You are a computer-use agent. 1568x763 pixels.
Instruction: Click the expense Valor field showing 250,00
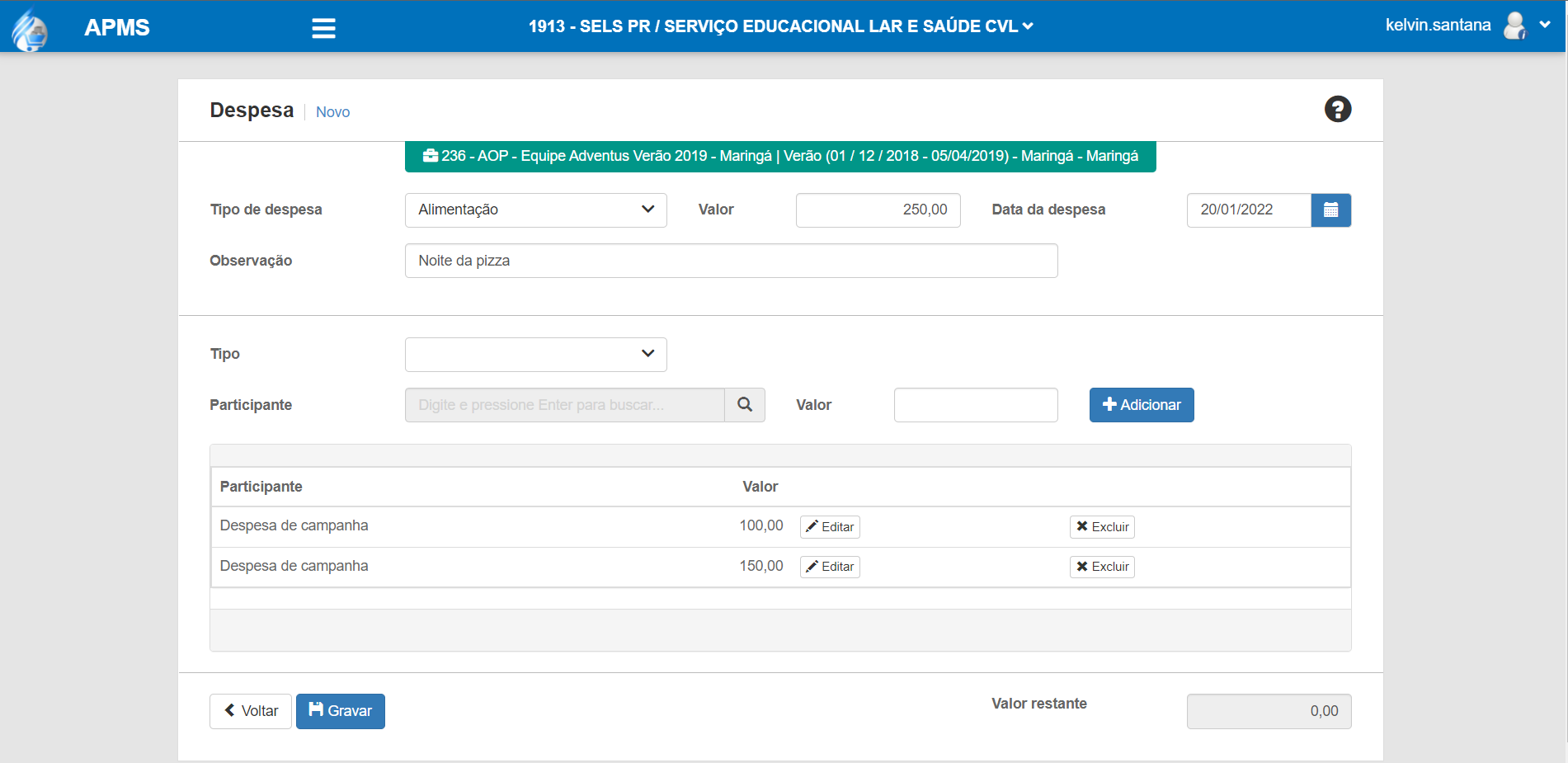point(878,210)
